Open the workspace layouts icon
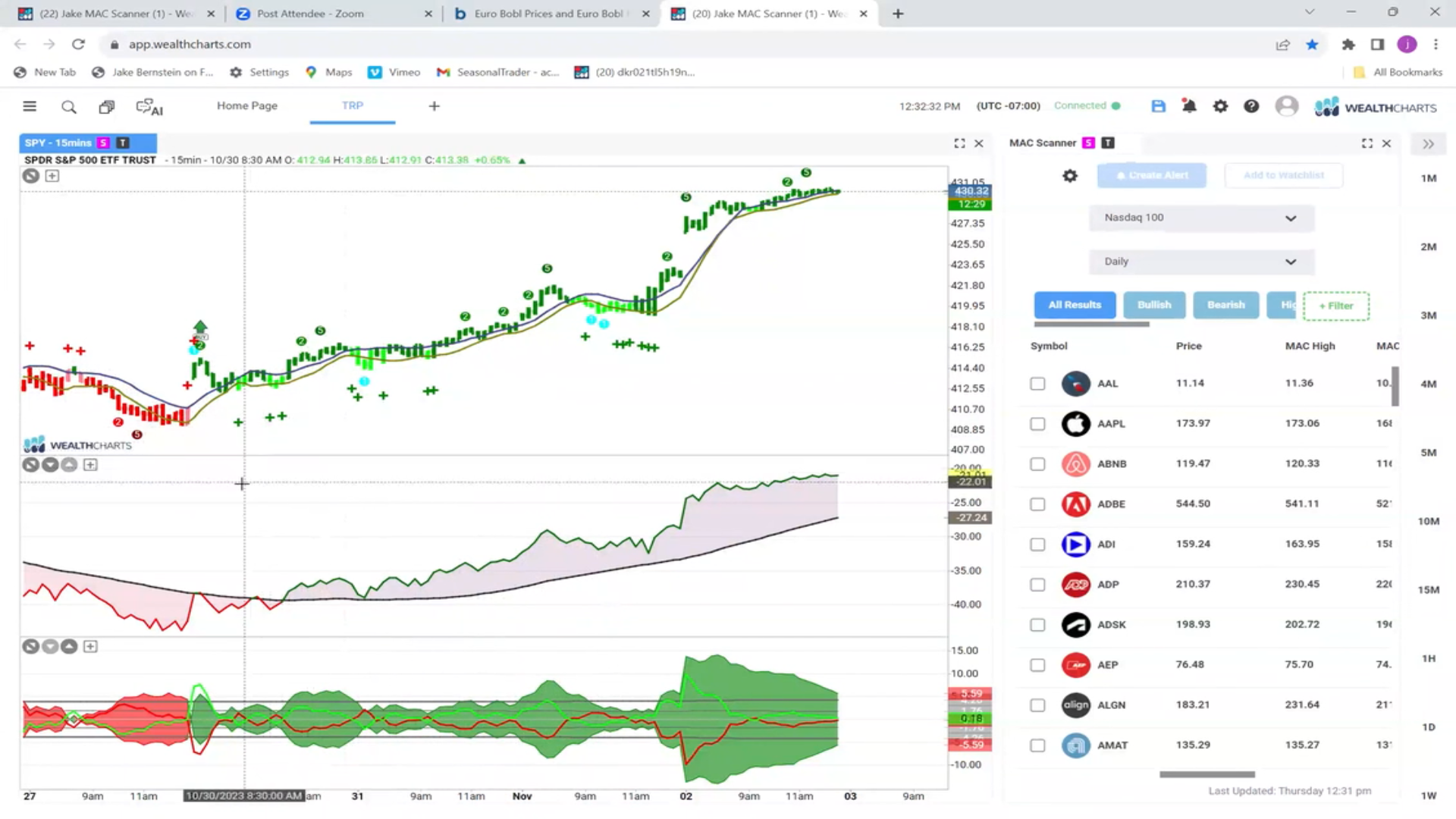This screenshot has width=1456, height=819. (107, 107)
